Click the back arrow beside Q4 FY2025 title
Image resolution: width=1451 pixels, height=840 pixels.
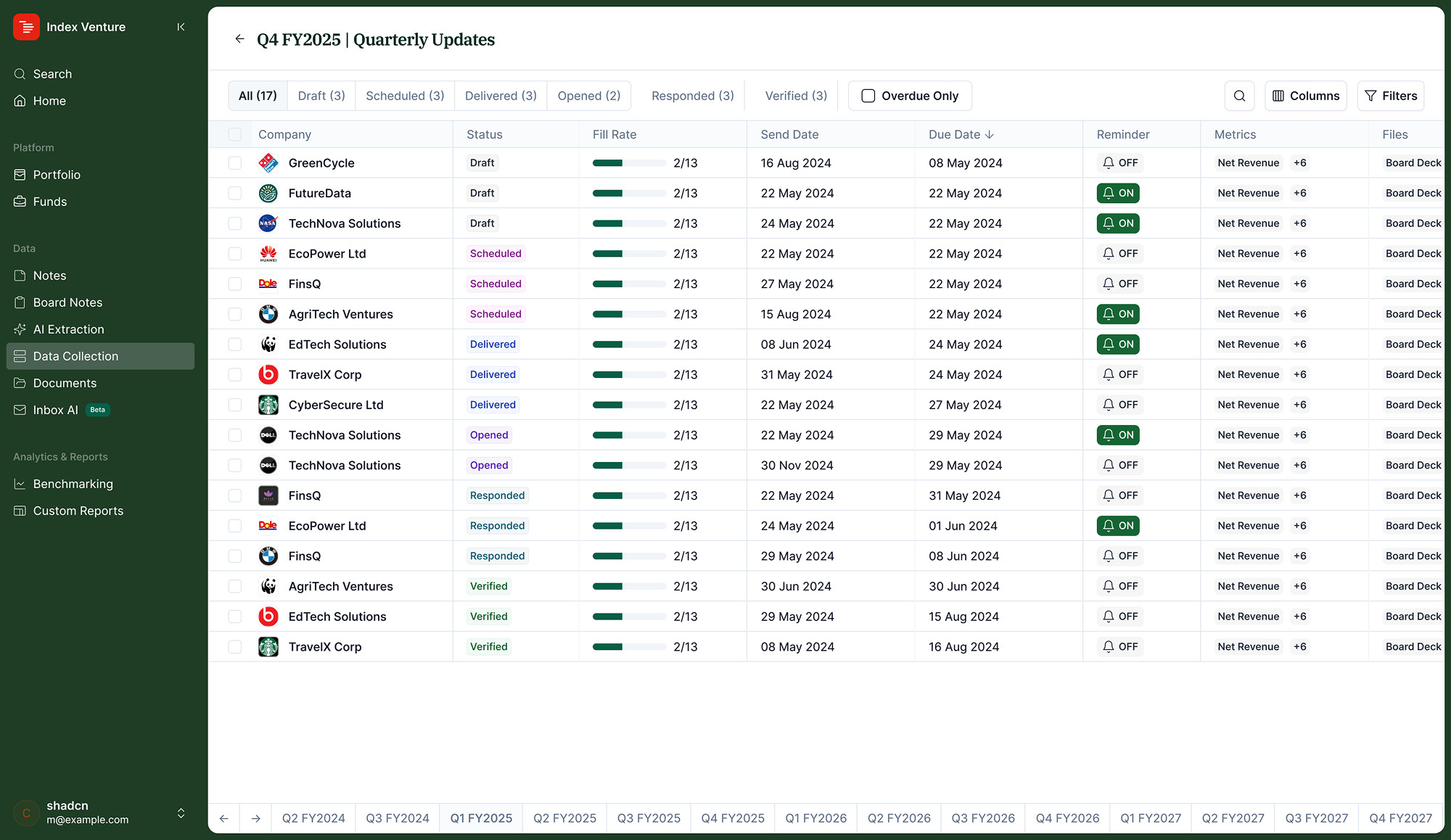[x=239, y=39]
